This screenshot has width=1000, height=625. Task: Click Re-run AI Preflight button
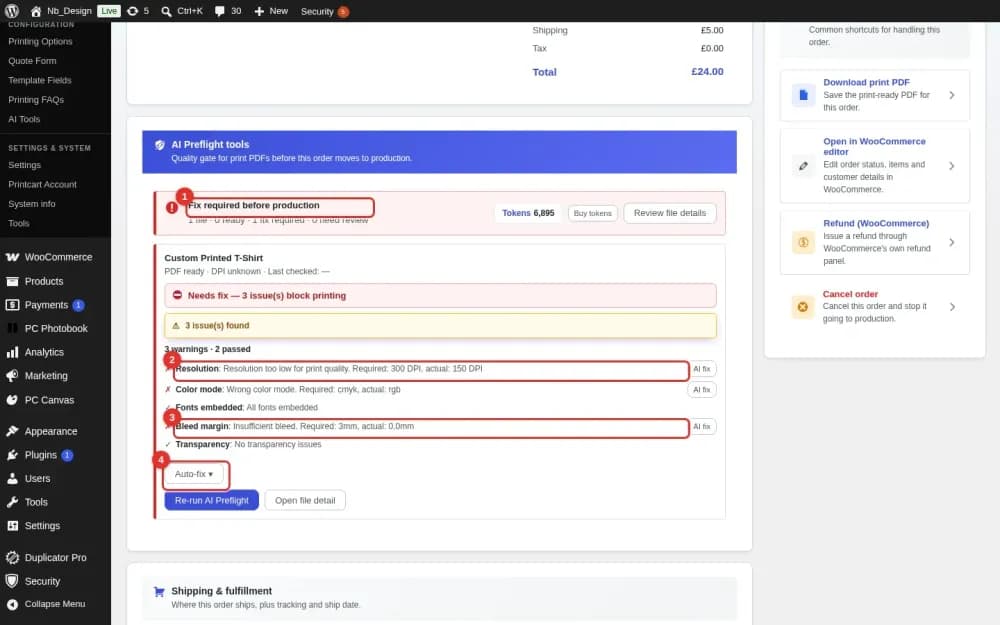coord(212,501)
